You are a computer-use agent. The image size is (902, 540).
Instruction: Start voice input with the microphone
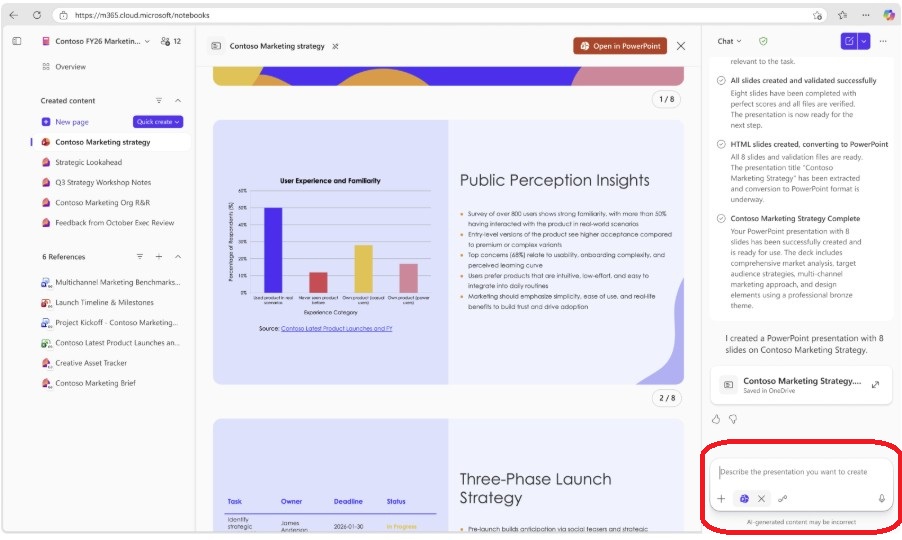point(881,499)
